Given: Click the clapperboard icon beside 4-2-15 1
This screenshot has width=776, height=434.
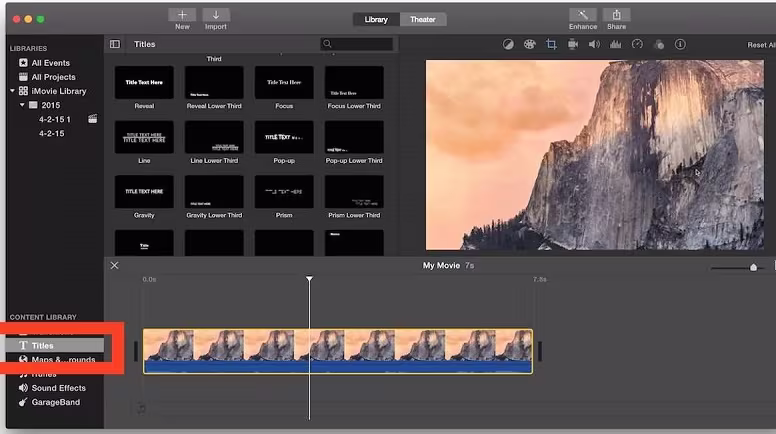Looking at the screenshot, I should pos(93,119).
